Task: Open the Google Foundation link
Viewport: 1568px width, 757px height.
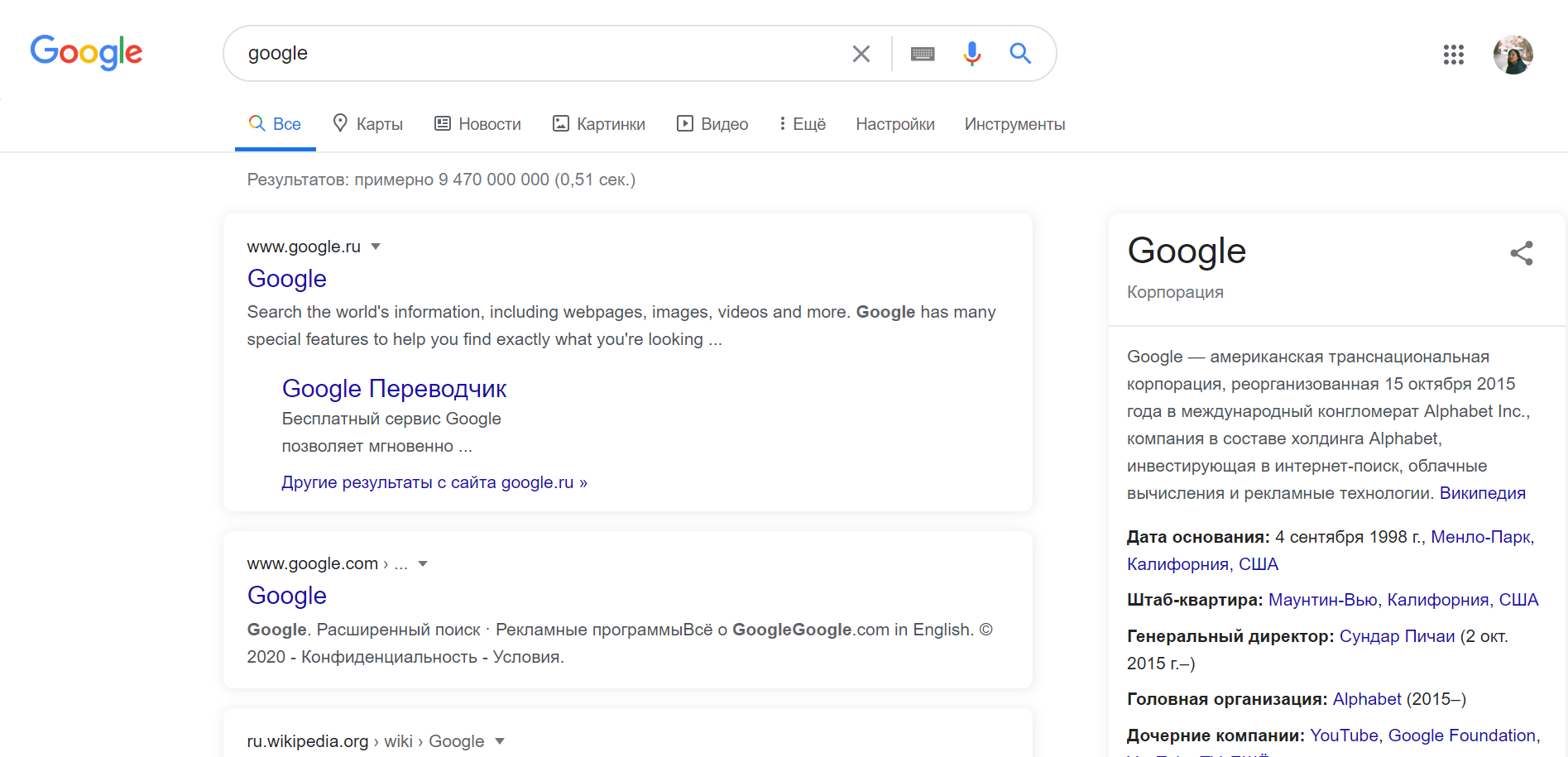Action: tap(1461, 735)
